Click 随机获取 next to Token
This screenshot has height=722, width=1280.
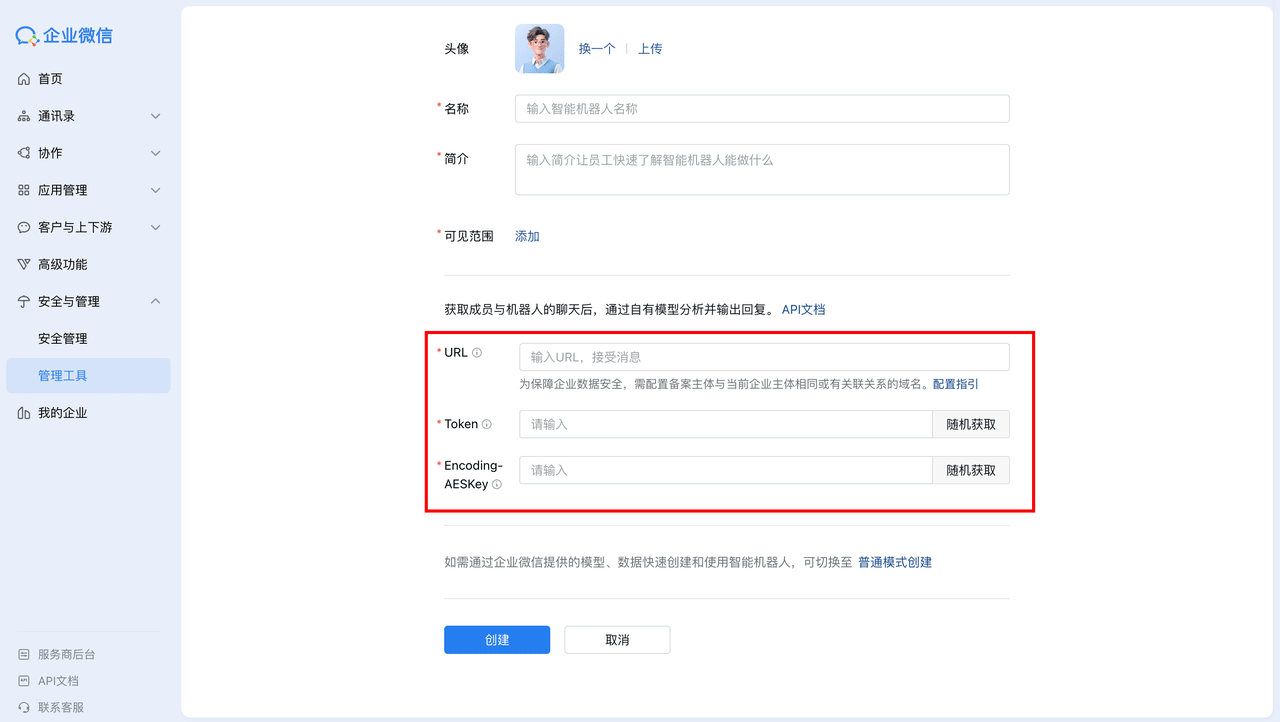click(x=970, y=424)
